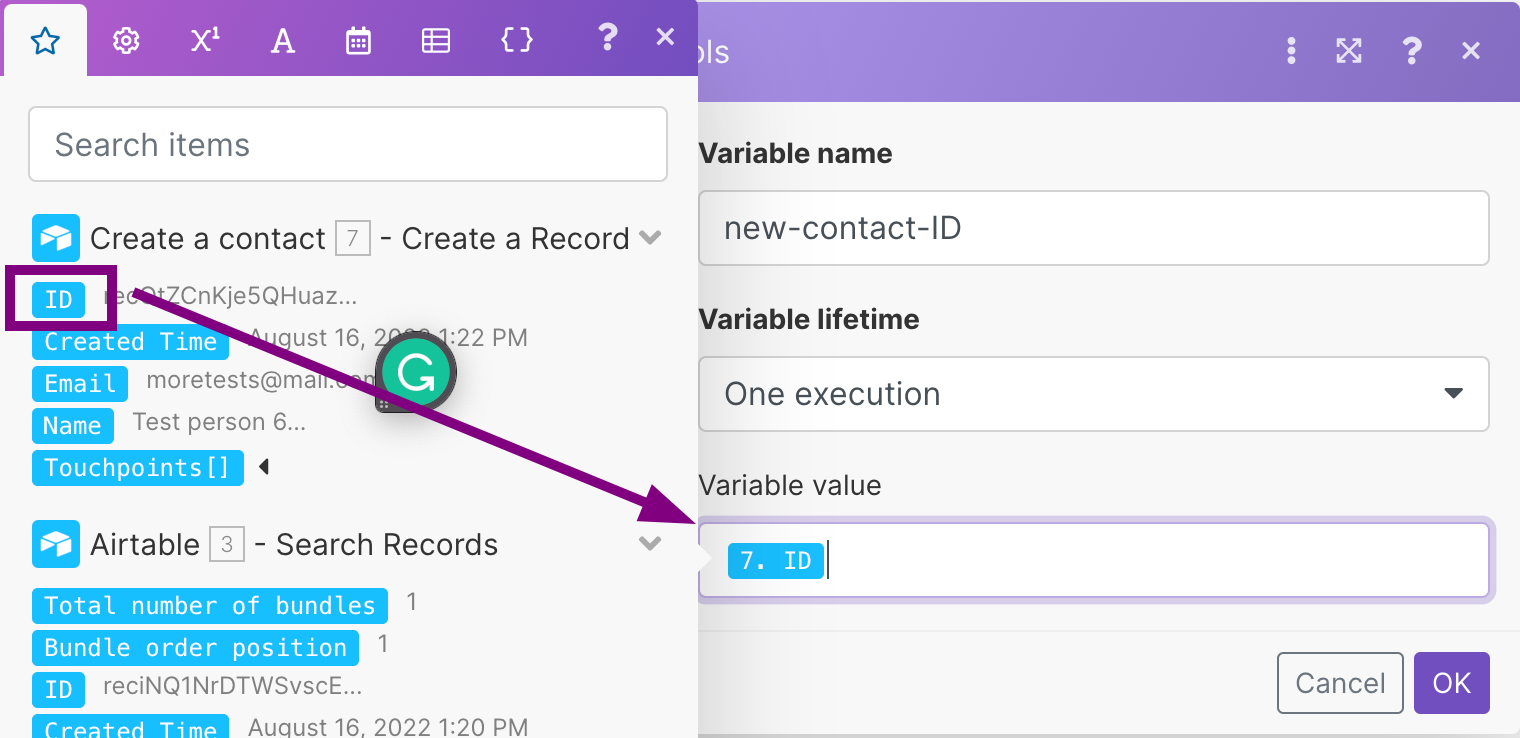Select the ID pill under Search Records
1520x738 pixels.
click(x=58, y=690)
